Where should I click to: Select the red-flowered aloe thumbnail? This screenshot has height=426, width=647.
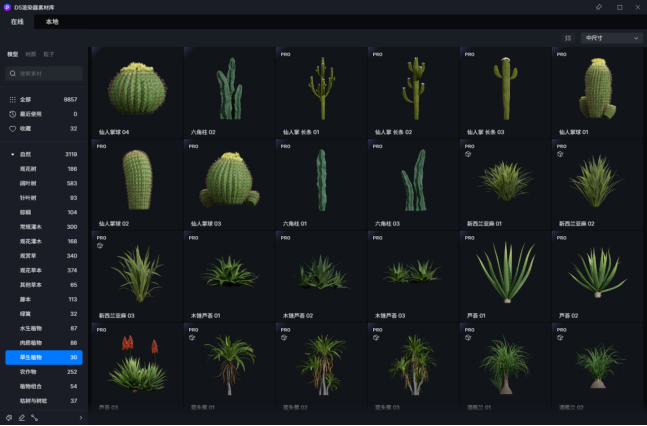[137, 367]
